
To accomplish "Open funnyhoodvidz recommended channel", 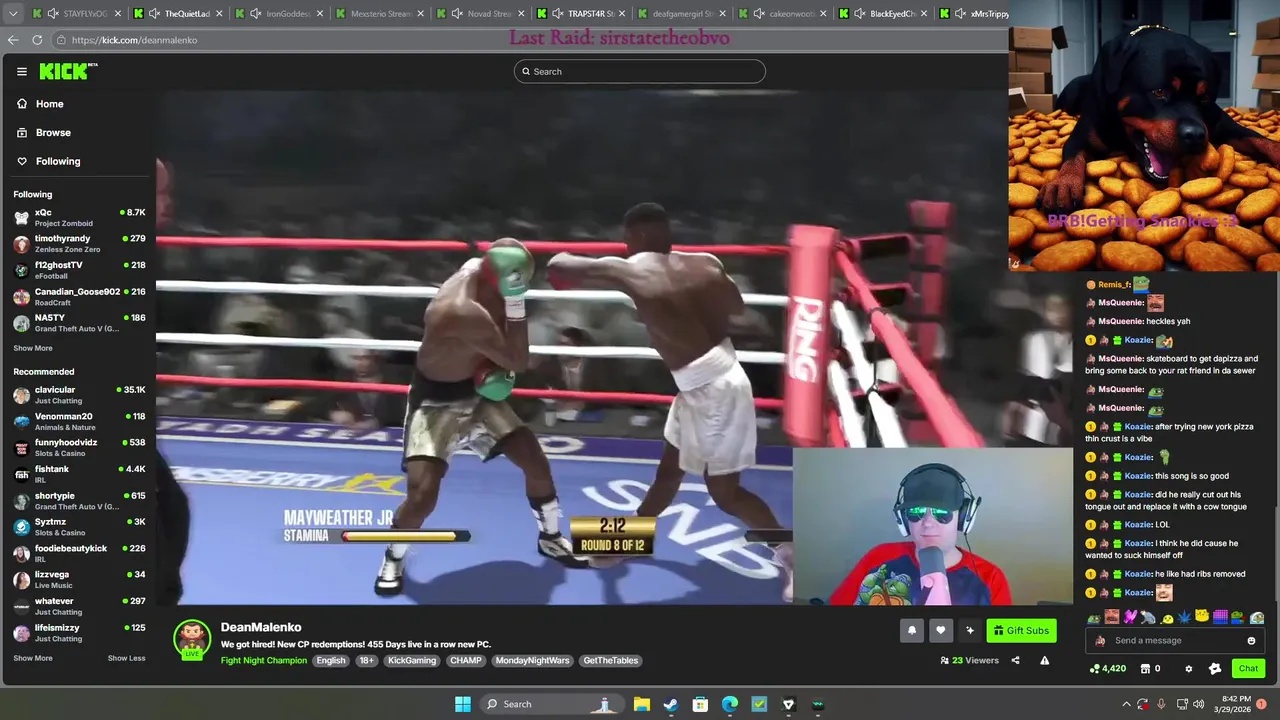I will pyautogui.click(x=78, y=447).
